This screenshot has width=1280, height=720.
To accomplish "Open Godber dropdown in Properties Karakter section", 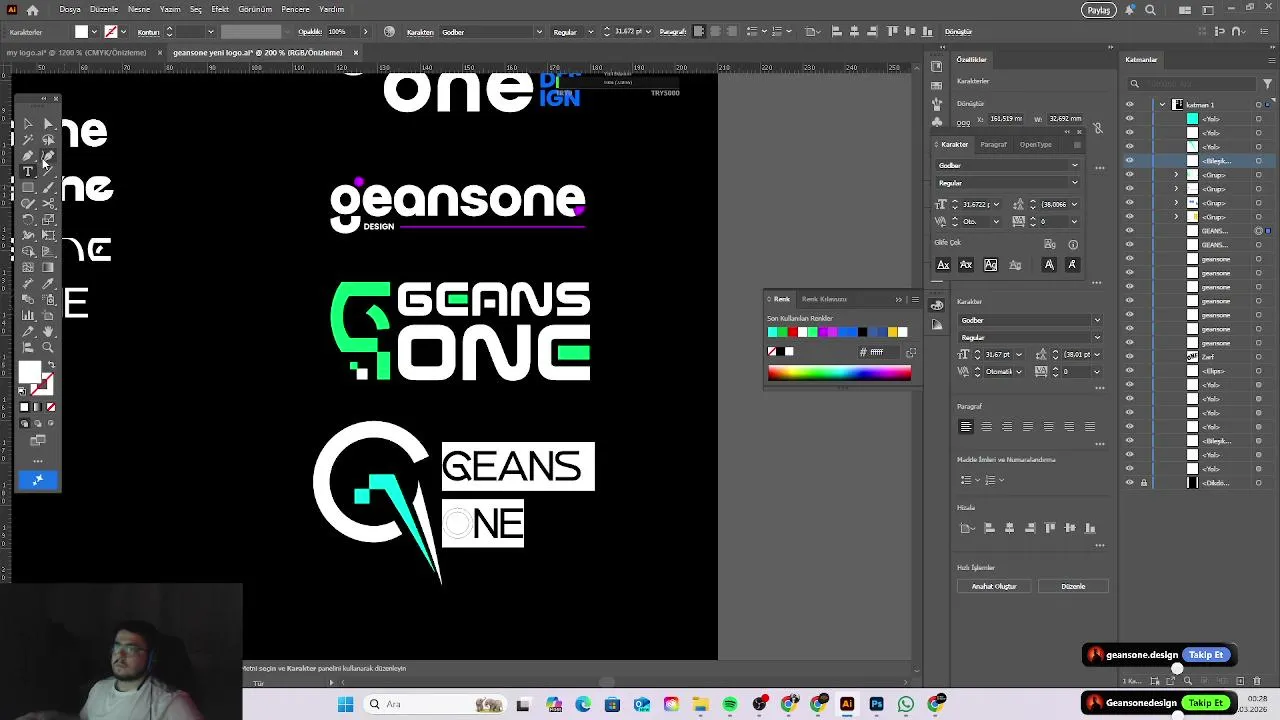I will (x=1097, y=320).
